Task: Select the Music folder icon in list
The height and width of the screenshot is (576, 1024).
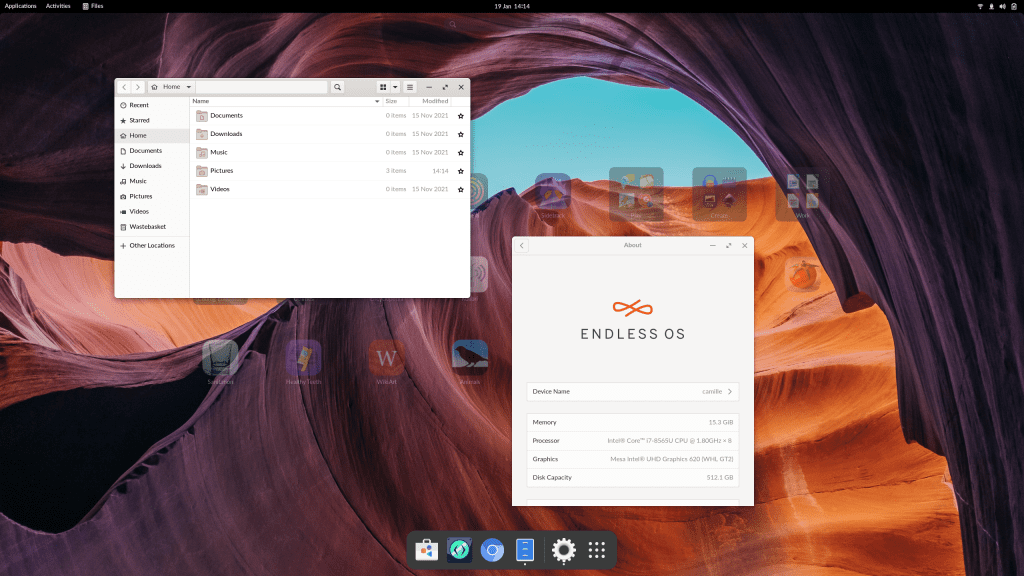Action: pos(202,152)
